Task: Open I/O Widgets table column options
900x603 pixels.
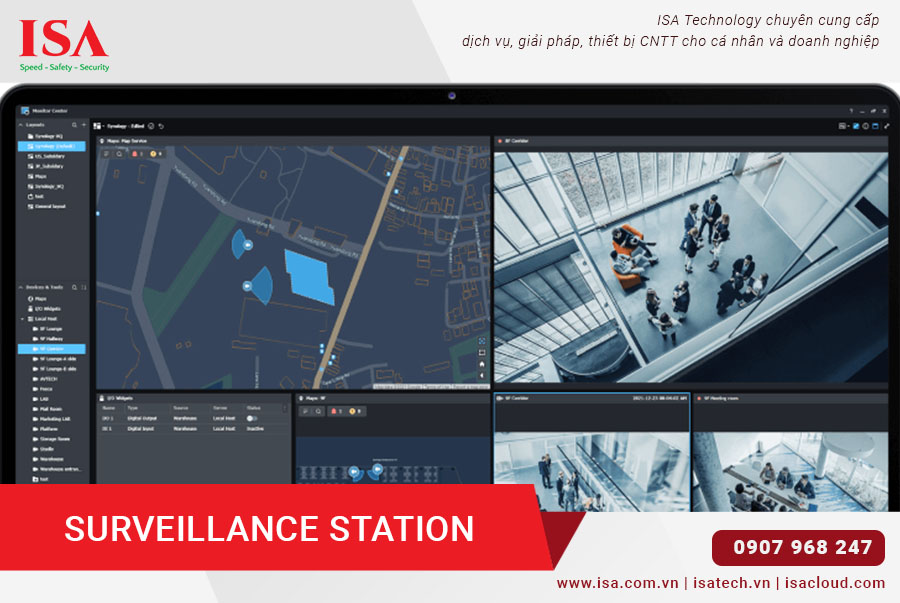Action: pos(285,408)
